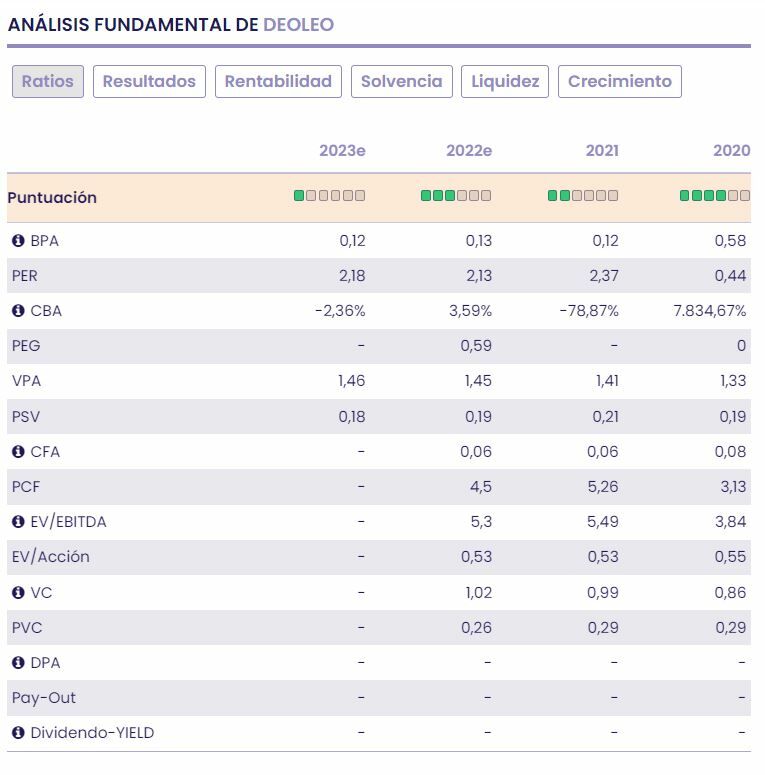Screen dimensions: 765x775
Task: Click the PER row label
Action: click(25, 276)
